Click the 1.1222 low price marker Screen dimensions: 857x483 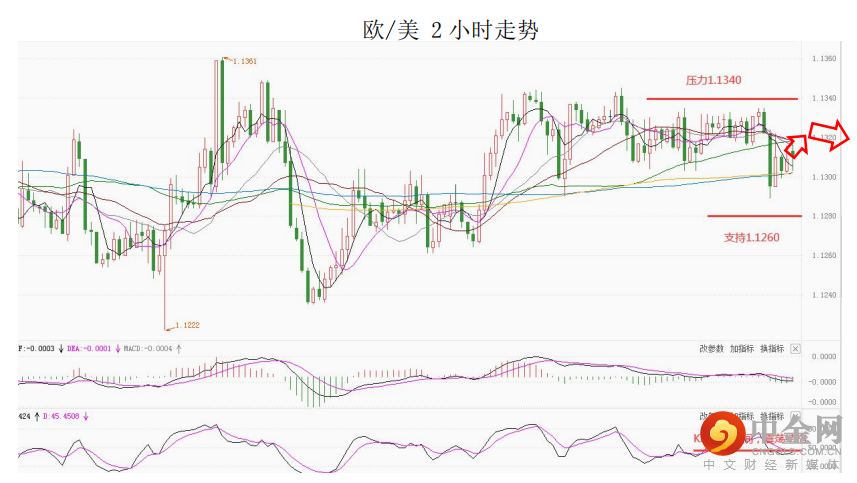187,325
